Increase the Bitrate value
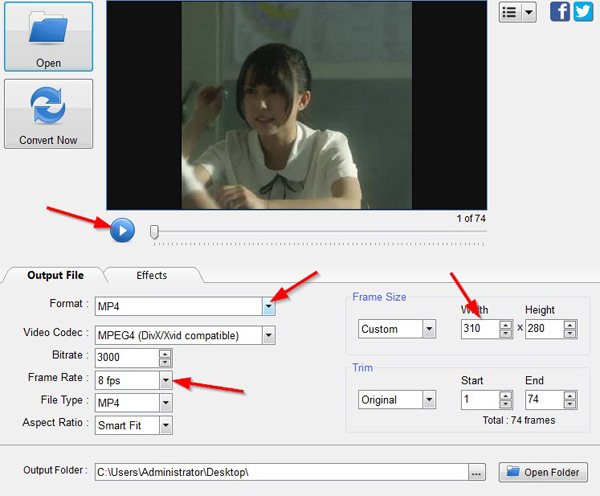This screenshot has height=496, width=600. tap(165, 354)
